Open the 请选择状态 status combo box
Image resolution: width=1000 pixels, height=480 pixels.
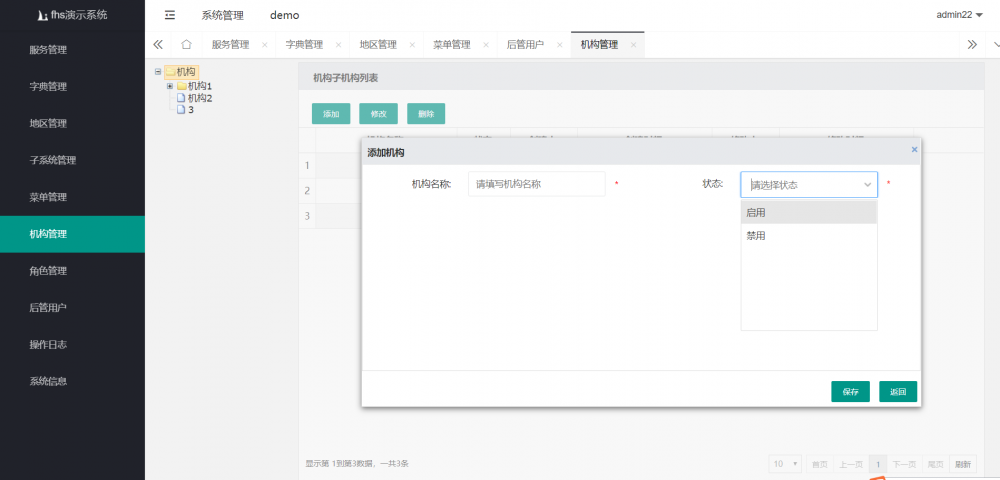(x=809, y=185)
